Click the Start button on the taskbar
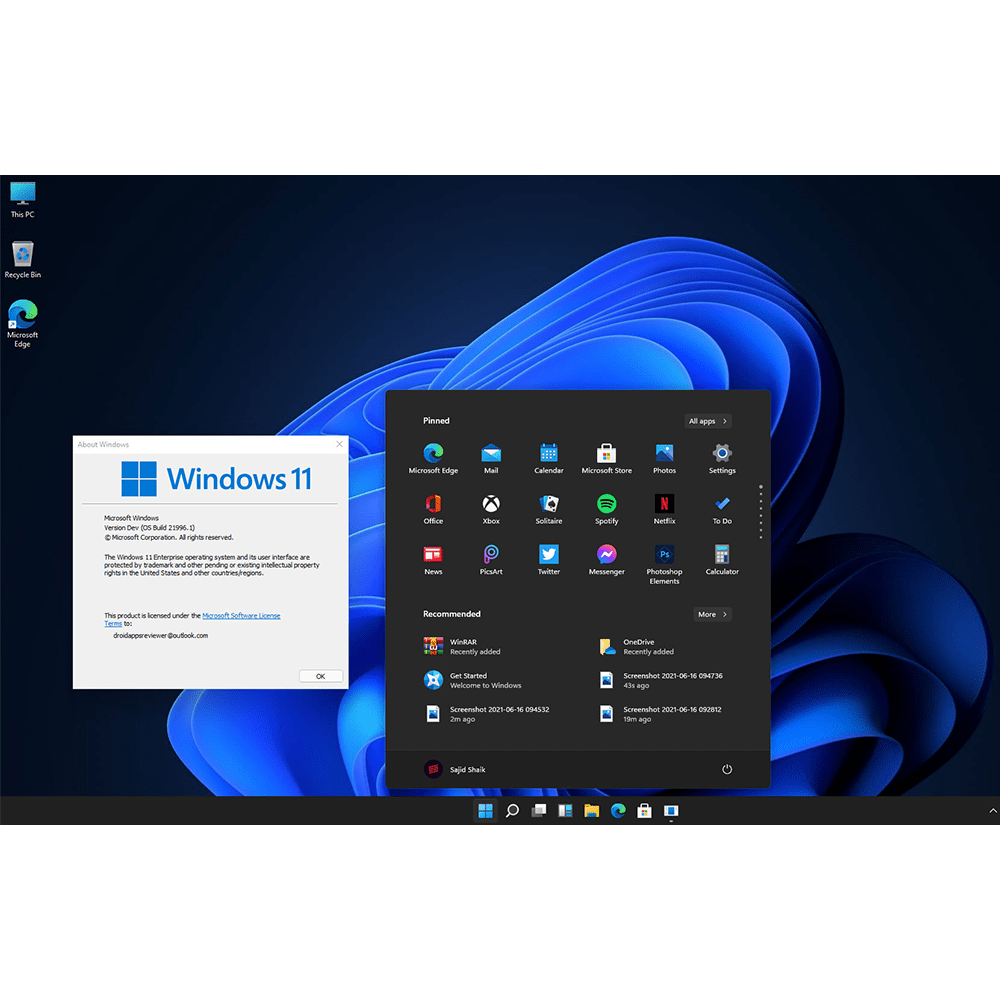This screenshot has height=1000, width=1000. (485, 811)
